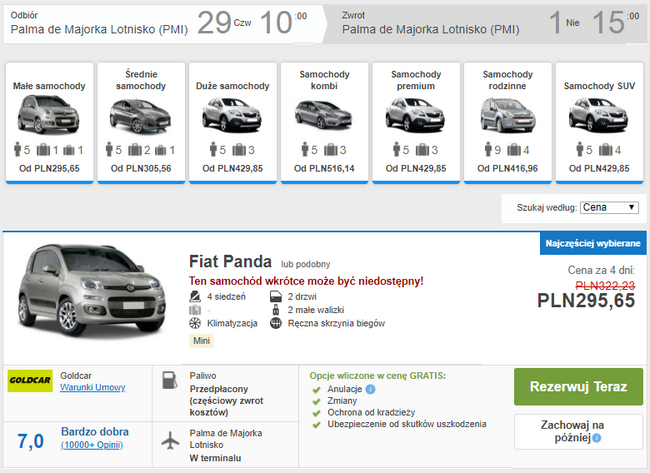Click the door icon next to 2 drzwi

click(x=276, y=297)
